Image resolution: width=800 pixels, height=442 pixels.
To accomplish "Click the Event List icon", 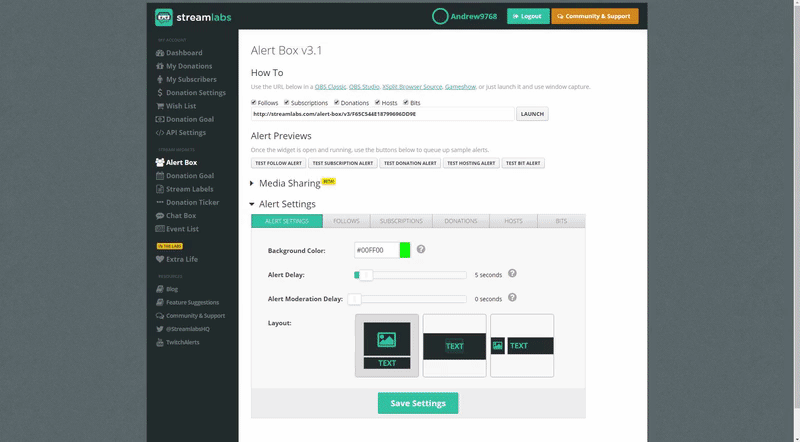I will 160,229.
